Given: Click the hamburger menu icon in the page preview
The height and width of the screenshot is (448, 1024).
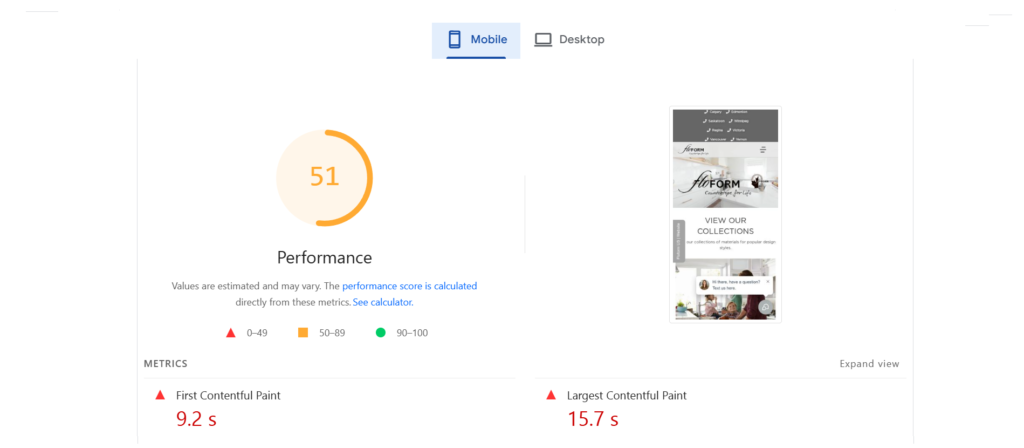Looking at the screenshot, I should tap(763, 150).
